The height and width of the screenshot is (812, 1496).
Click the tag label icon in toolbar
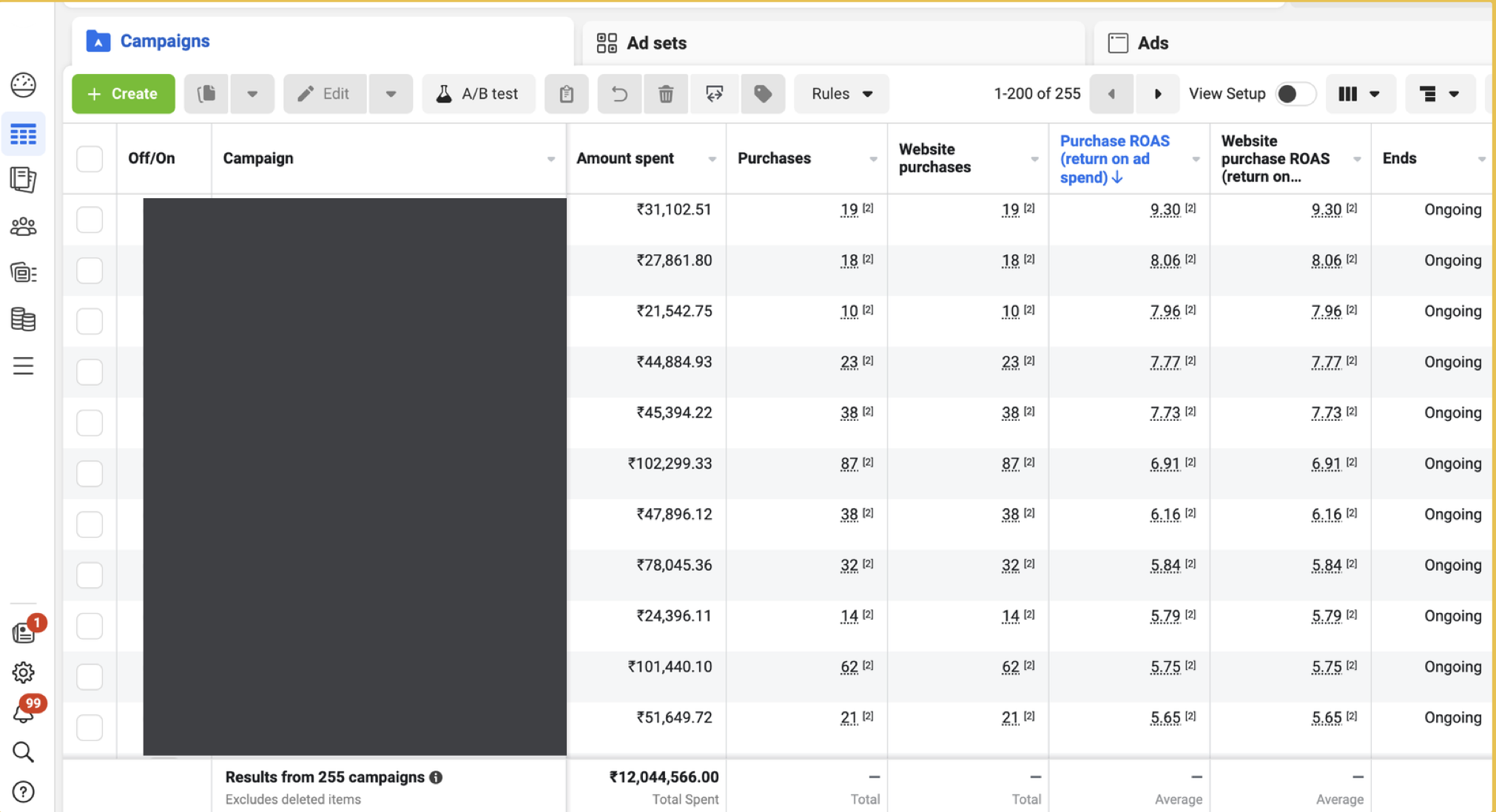point(763,94)
